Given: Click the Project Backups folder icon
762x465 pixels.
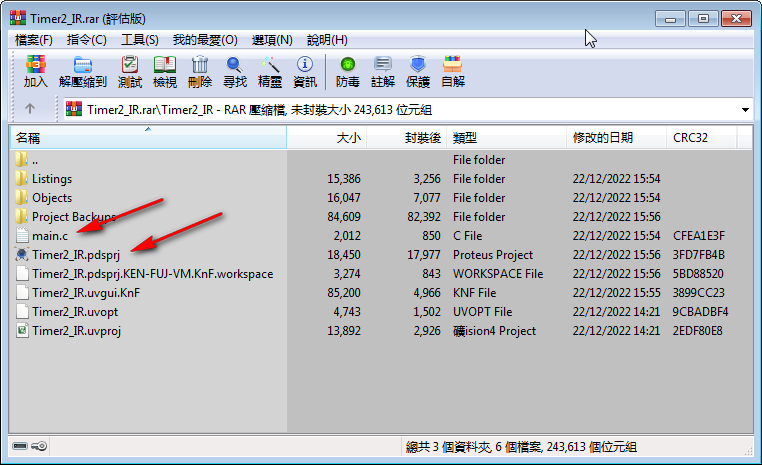Looking at the screenshot, I should (21, 216).
